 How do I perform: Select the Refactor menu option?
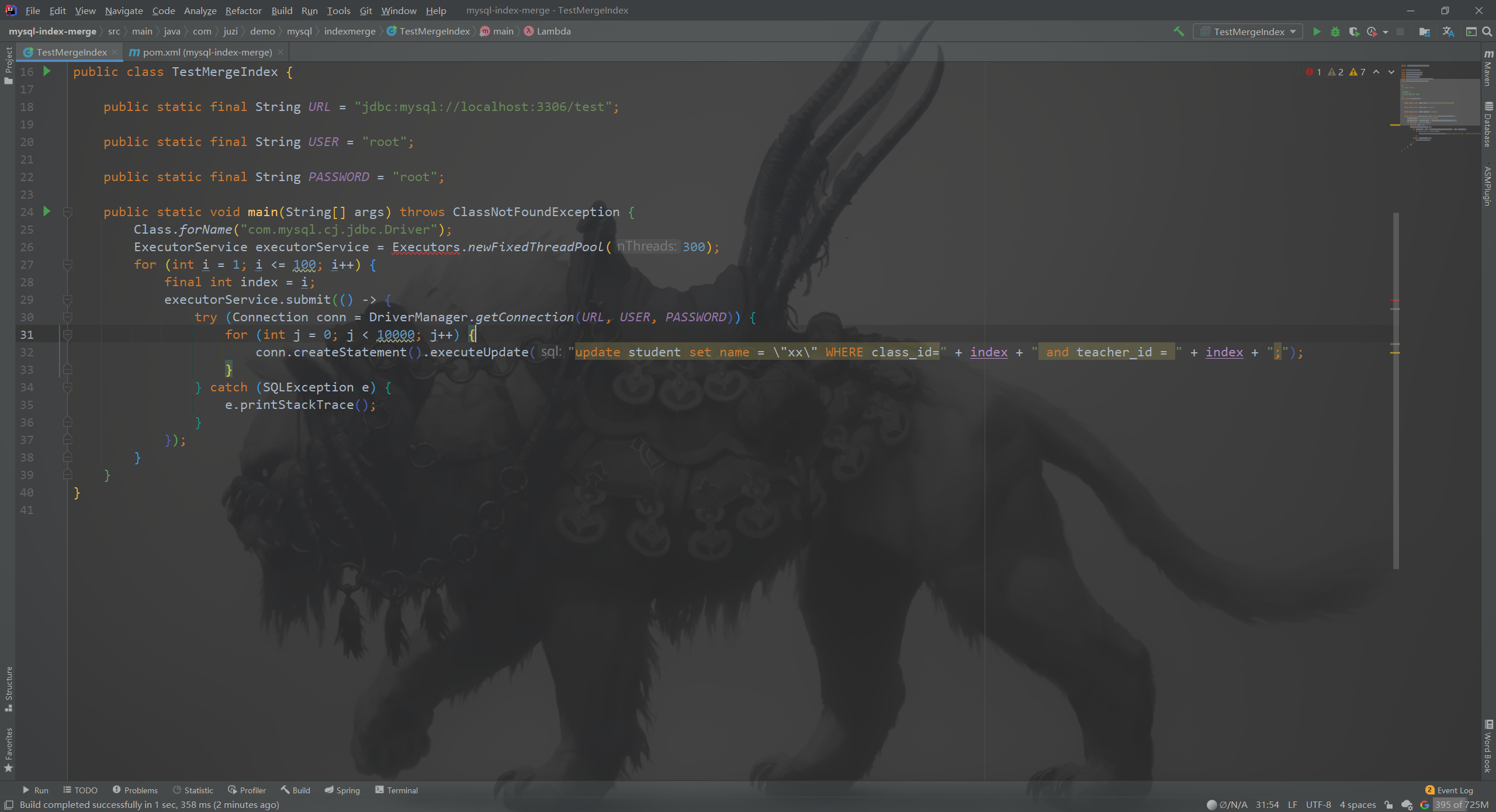coord(243,10)
